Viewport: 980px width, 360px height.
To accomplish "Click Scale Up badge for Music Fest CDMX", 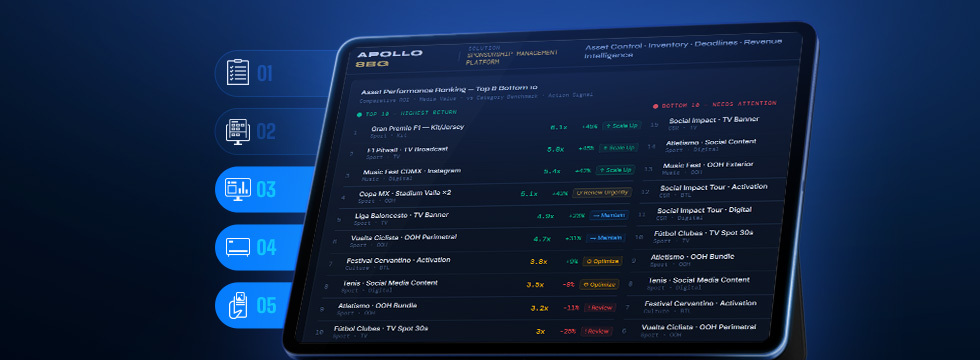I will click(615, 170).
